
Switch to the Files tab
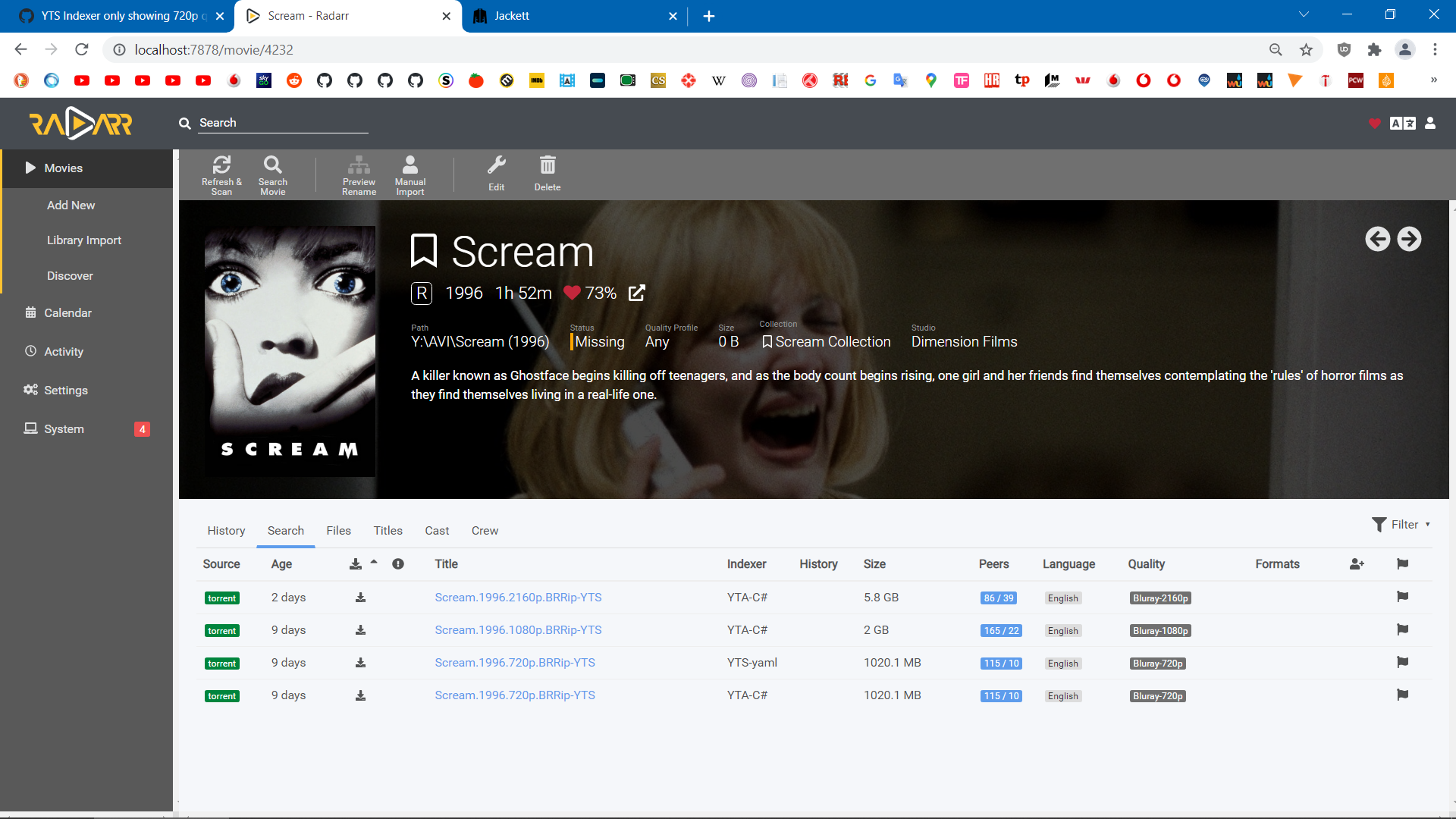338,531
